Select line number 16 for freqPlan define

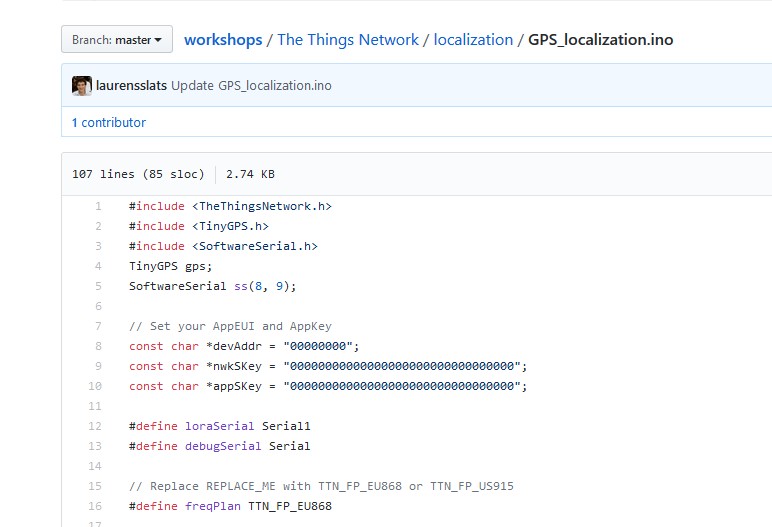click(96, 506)
